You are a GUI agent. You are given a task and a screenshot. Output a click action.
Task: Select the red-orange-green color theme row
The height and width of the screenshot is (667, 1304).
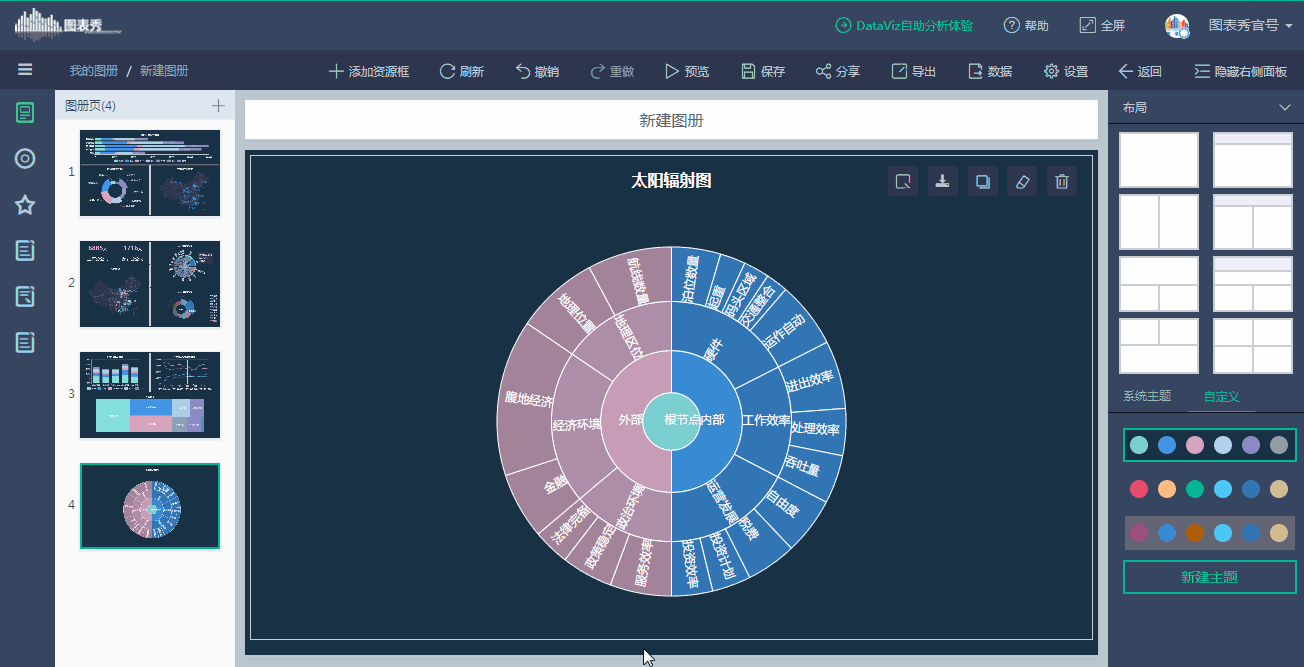tap(1209, 489)
